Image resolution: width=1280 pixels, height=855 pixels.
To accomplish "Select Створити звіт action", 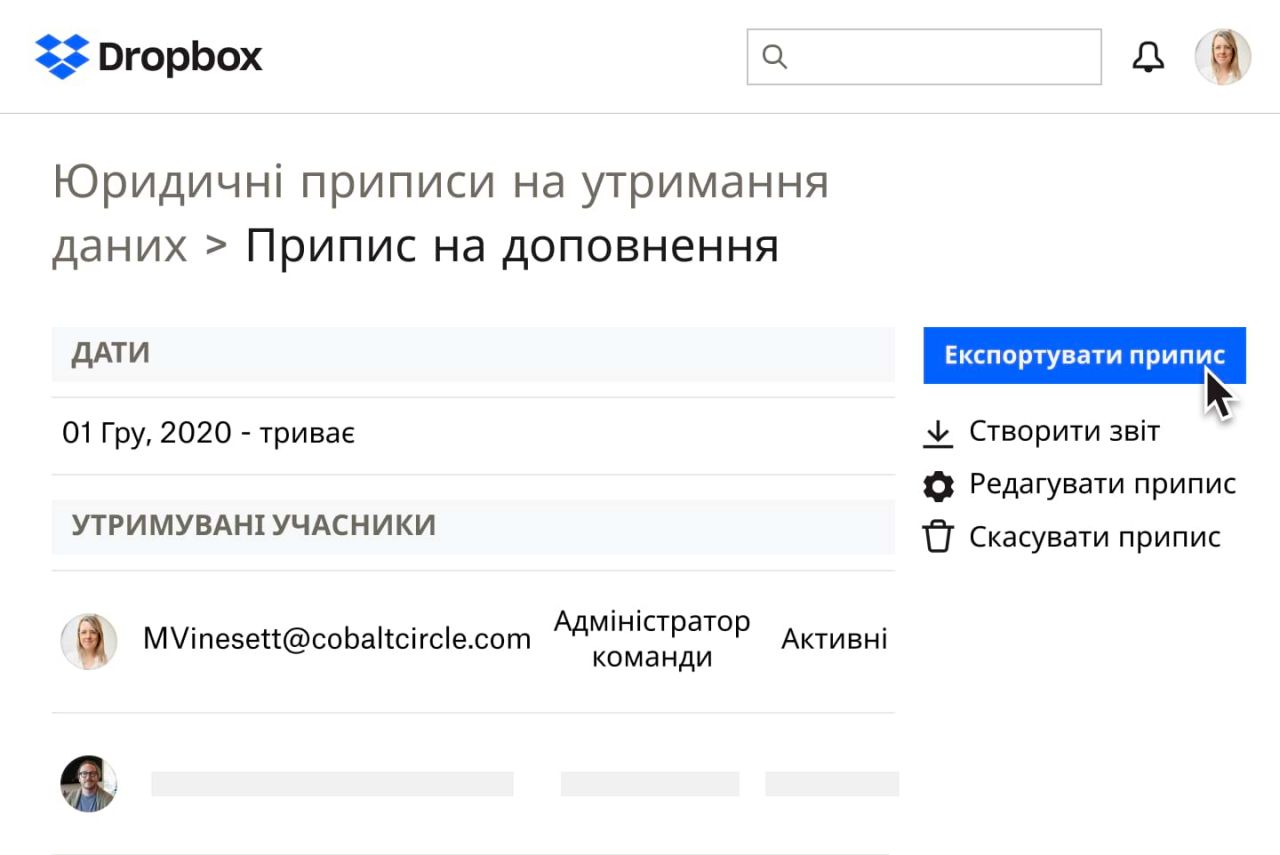I will point(1064,431).
